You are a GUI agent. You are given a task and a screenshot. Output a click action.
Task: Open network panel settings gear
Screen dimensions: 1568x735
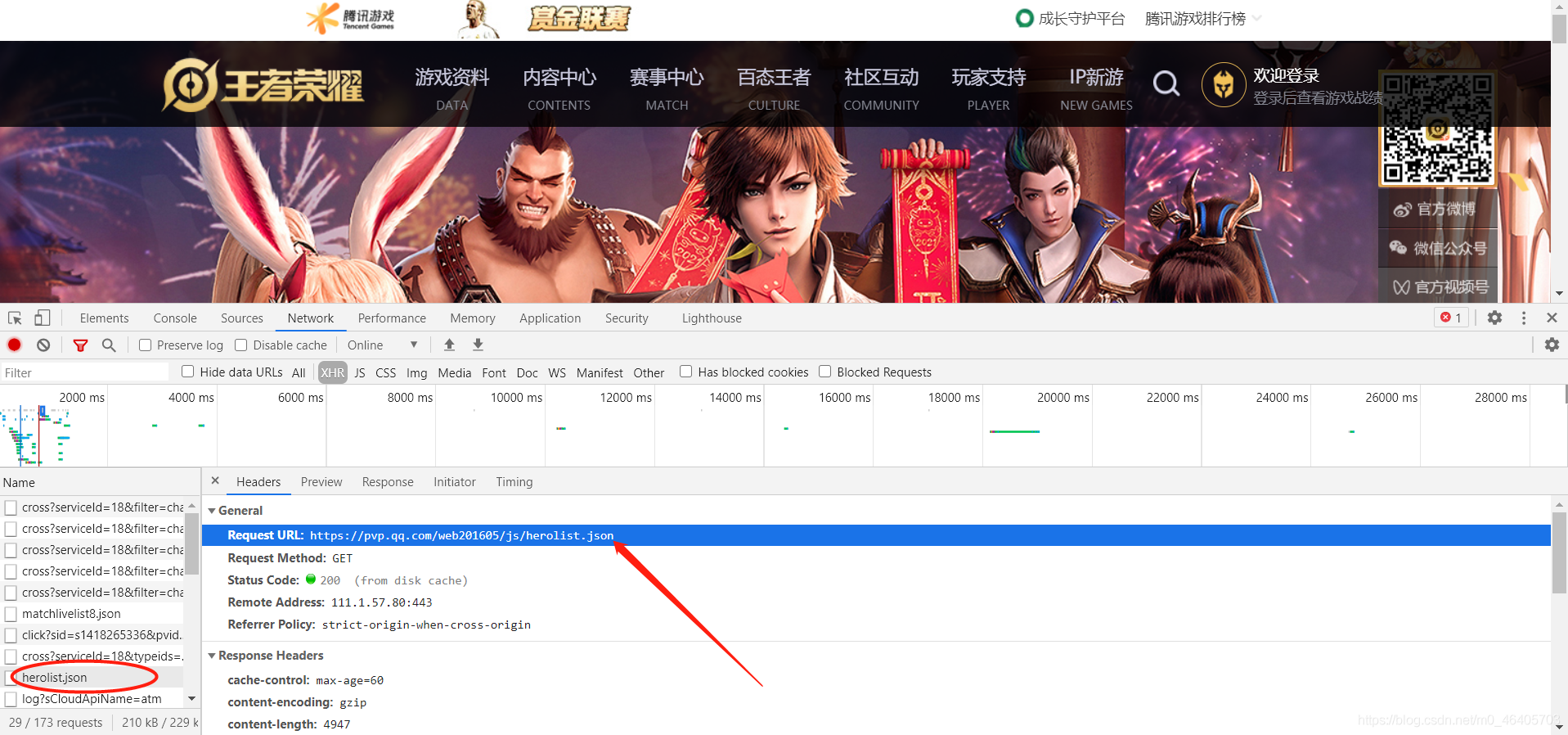click(1552, 345)
